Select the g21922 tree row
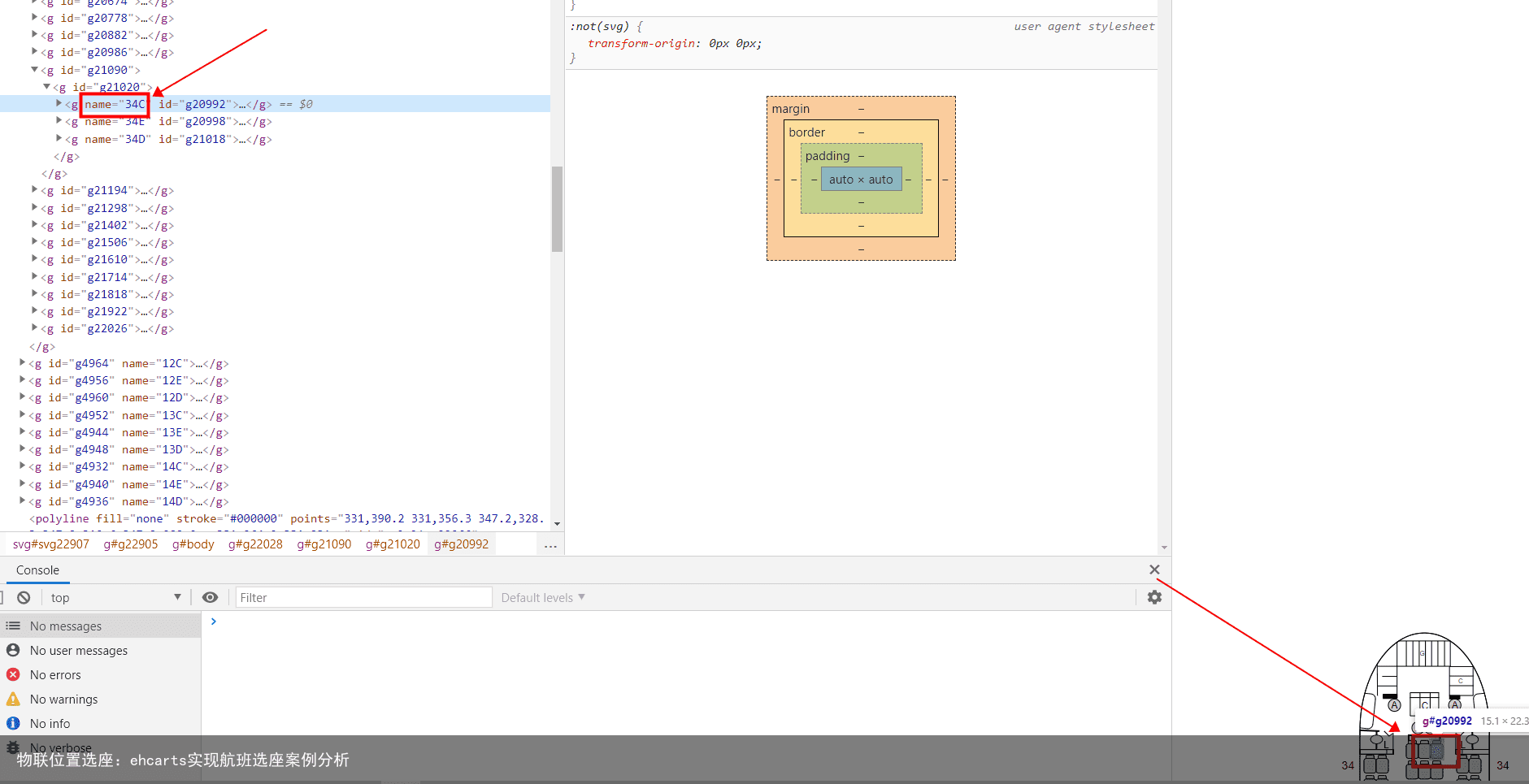The image size is (1529, 784). [106, 311]
